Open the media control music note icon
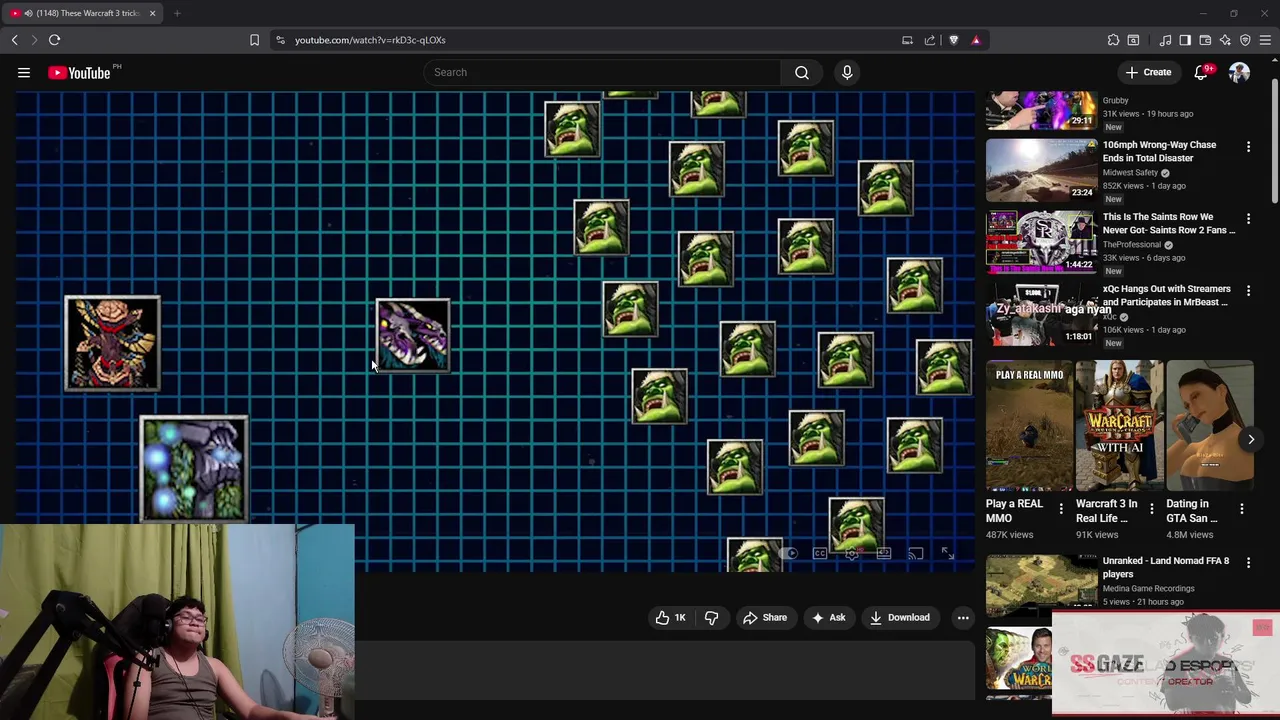 (1165, 40)
